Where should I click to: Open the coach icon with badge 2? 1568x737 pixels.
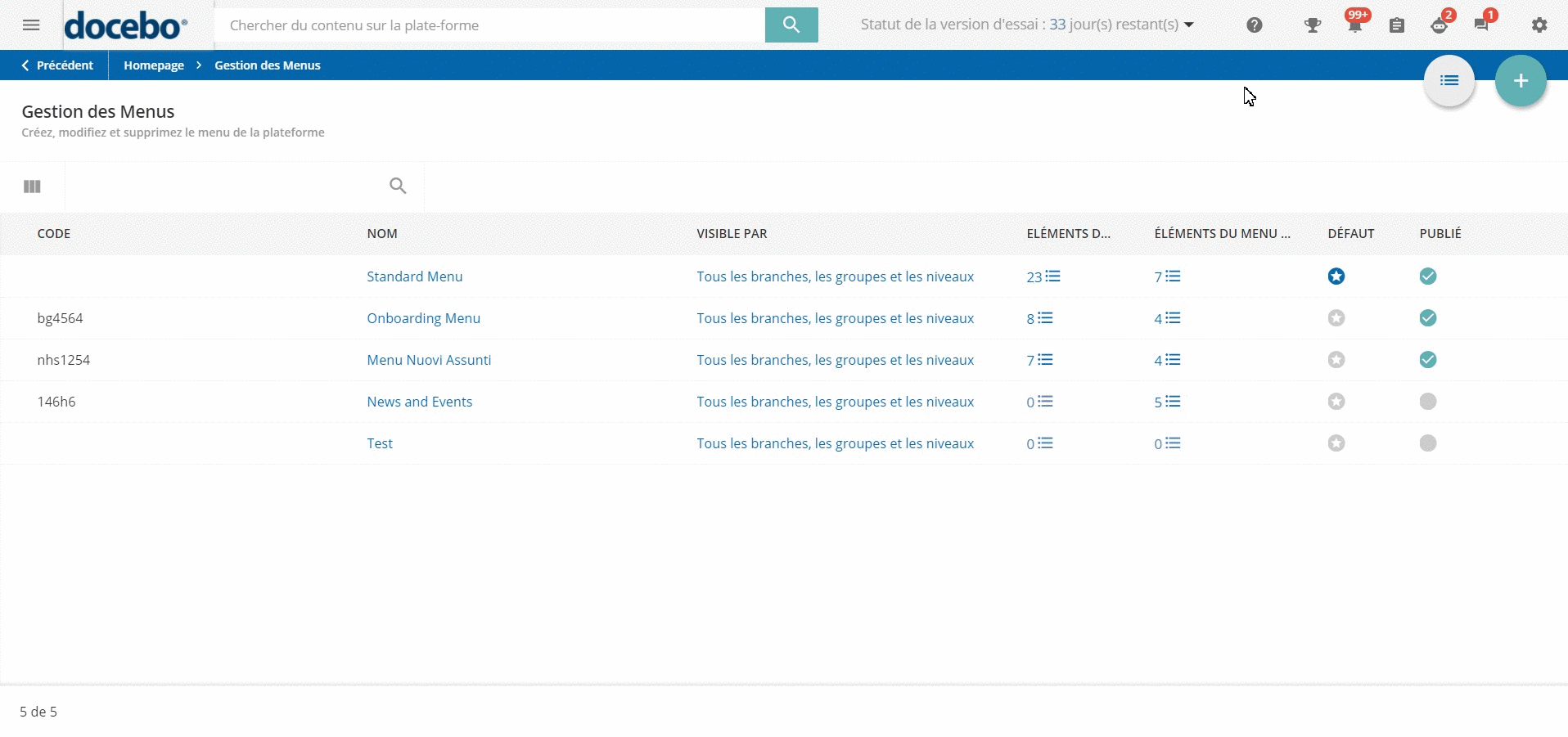1440,25
